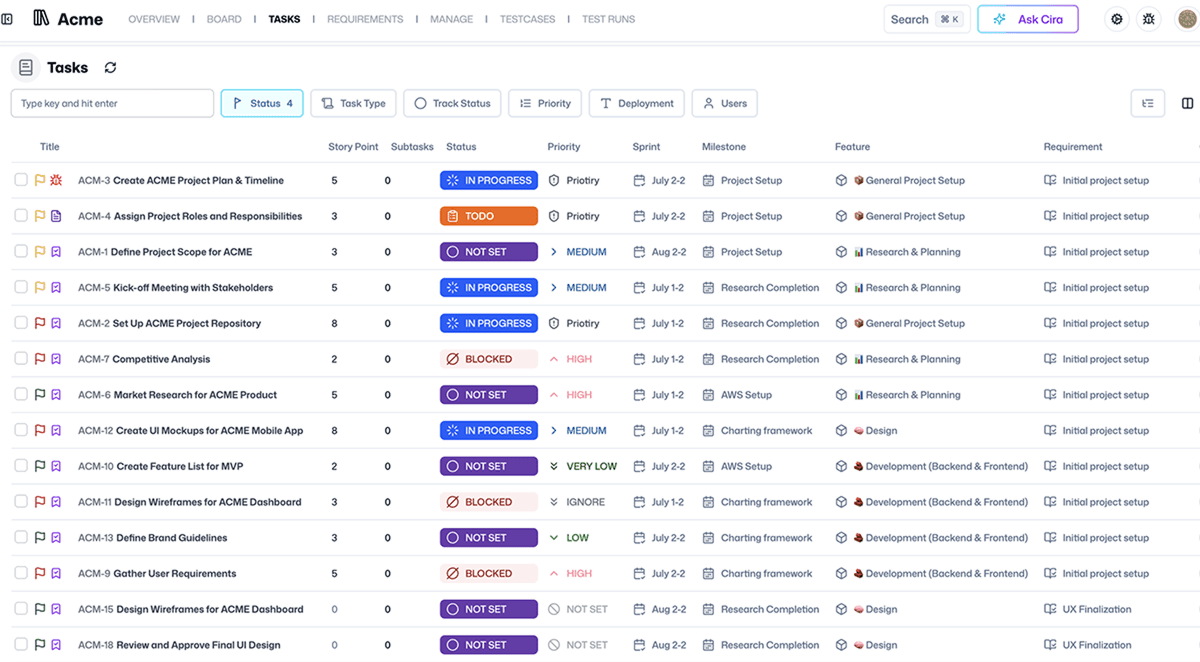This screenshot has height=662, width=1200.
Task: Click the Acme logo icon
Action: [x=41, y=18]
